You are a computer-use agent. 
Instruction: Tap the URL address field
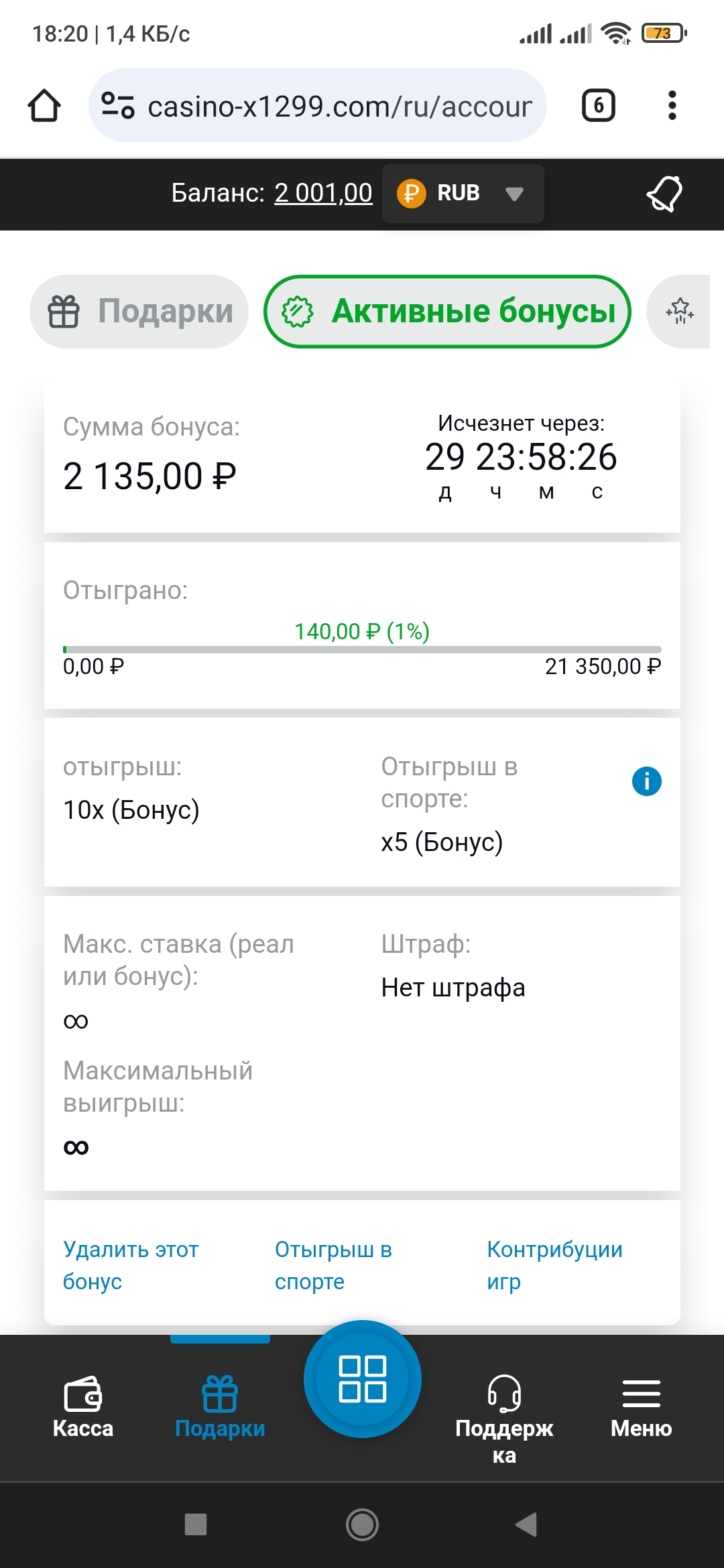coord(339,106)
